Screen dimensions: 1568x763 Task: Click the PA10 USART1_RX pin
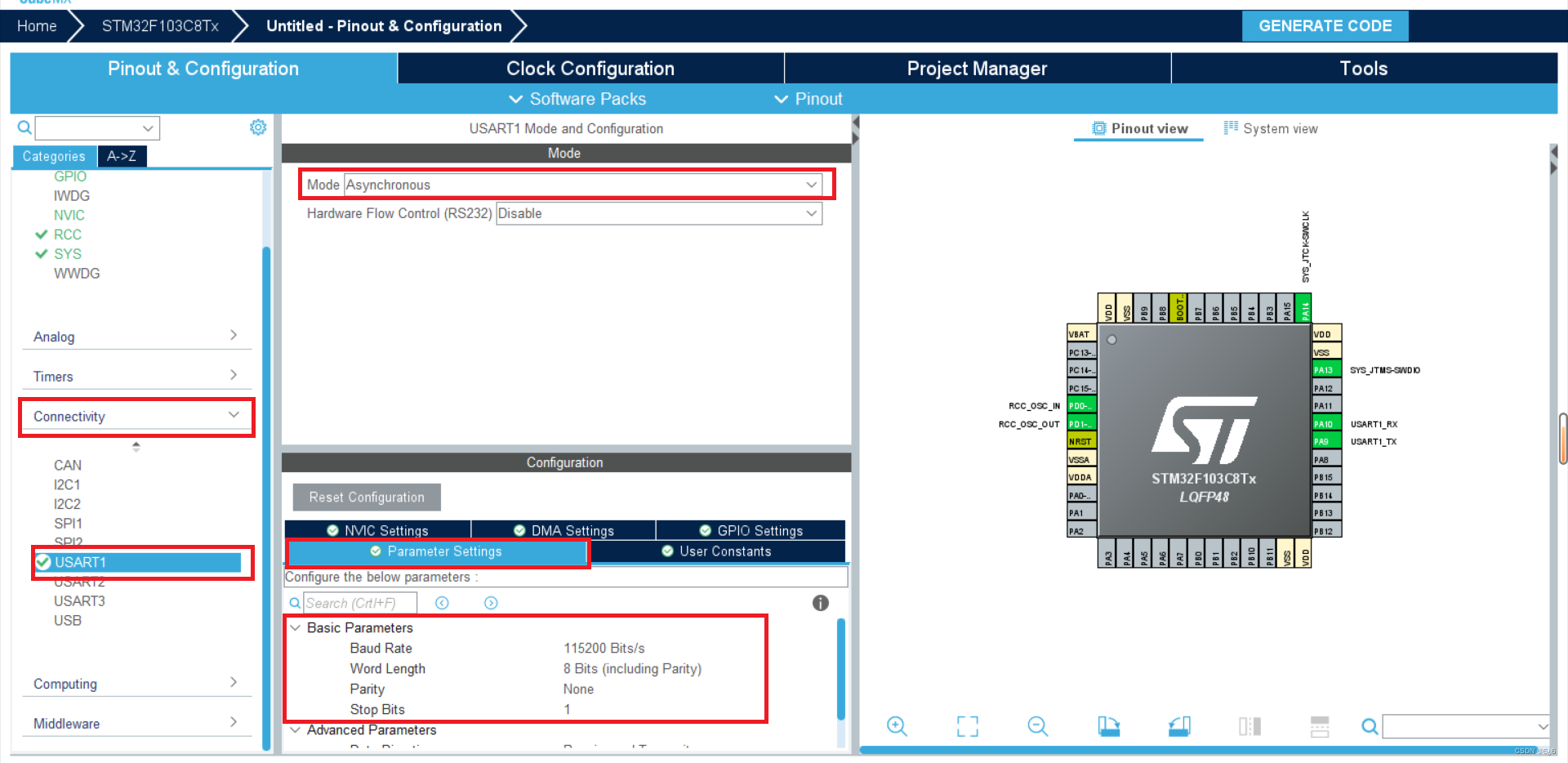[x=1326, y=424]
